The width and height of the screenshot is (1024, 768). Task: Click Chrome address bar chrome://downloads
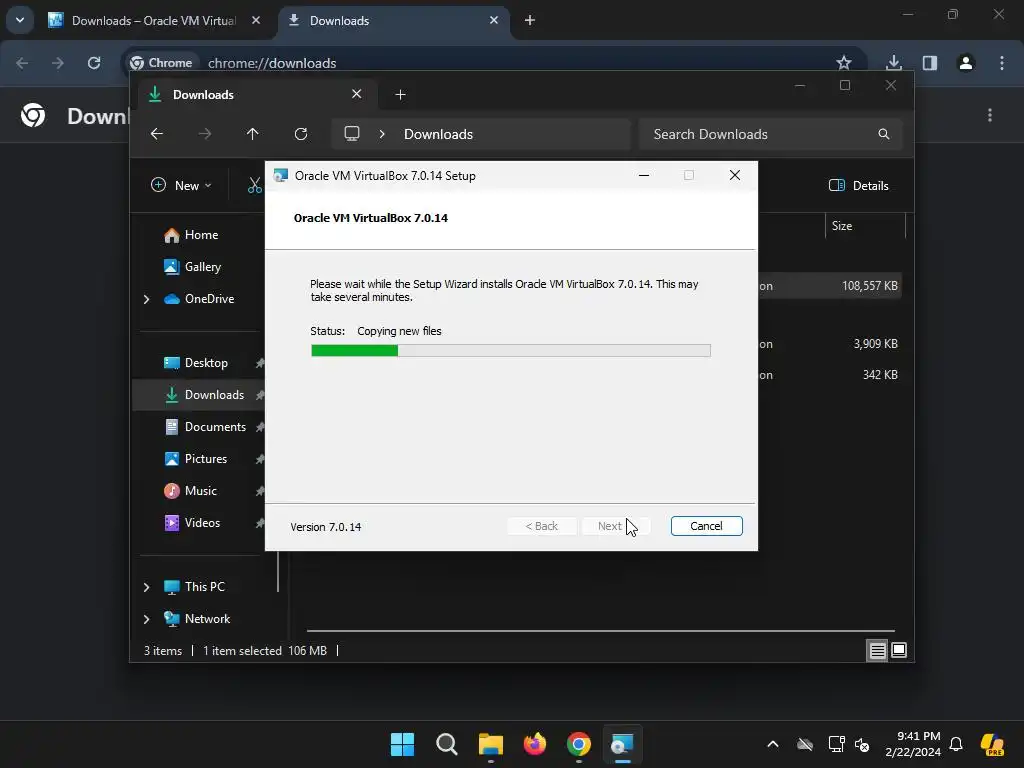click(x=272, y=63)
